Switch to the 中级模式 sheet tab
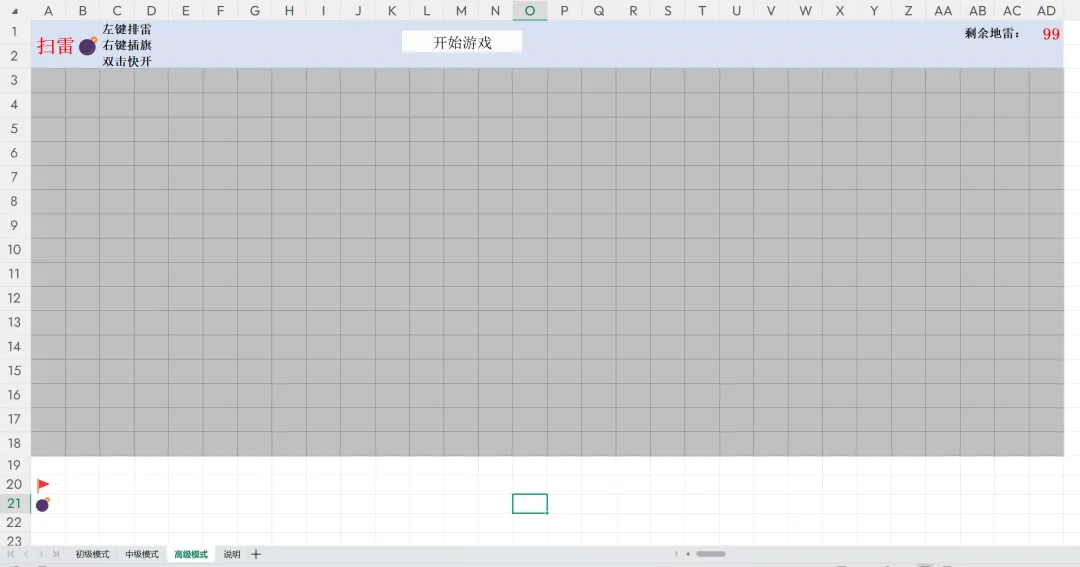This screenshot has height=567, width=1080. tap(142, 554)
